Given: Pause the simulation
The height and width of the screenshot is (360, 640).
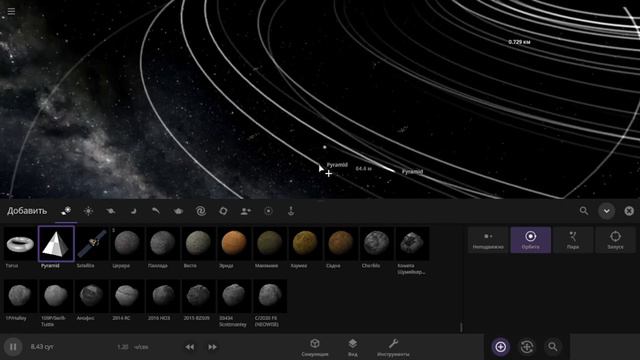Looking at the screenshot, I should 13,347.
